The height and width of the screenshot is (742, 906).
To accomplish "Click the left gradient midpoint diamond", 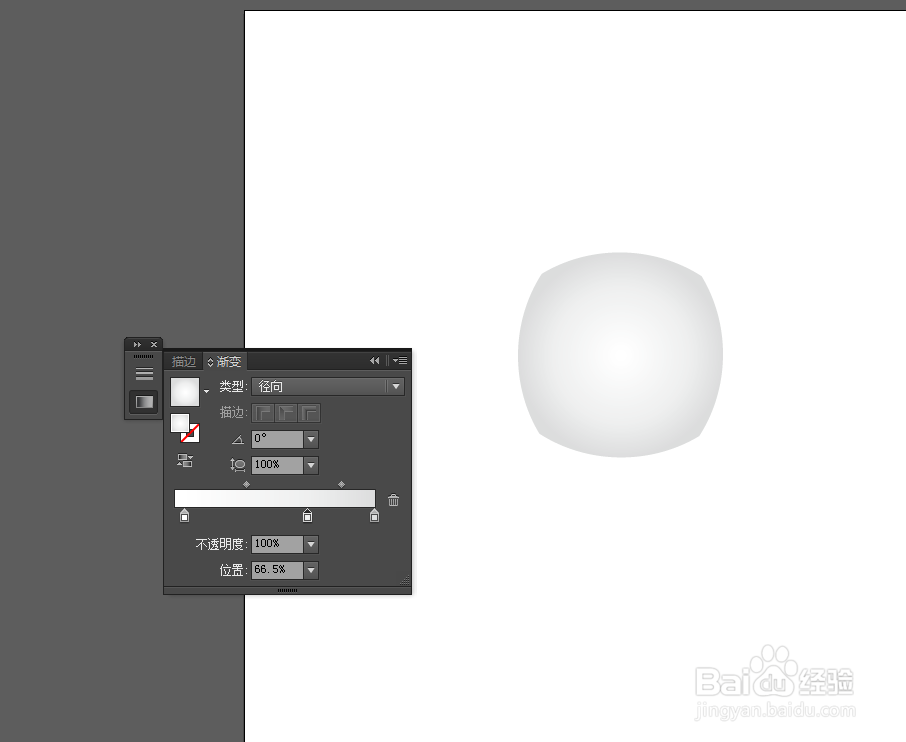I will pos(247,484).
